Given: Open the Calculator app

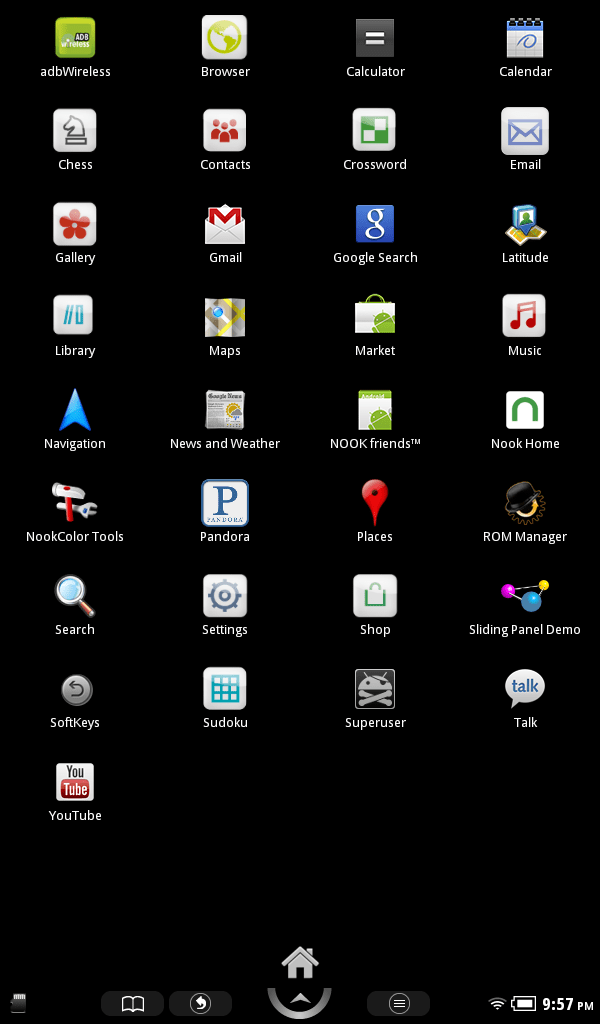Looking at the screenshot, I should [375, 38].
